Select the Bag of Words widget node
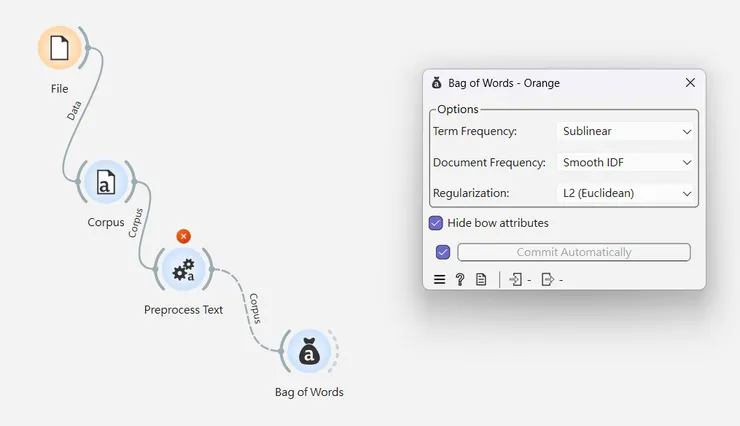The image size is (740, 426). click(x=309, y=352)
